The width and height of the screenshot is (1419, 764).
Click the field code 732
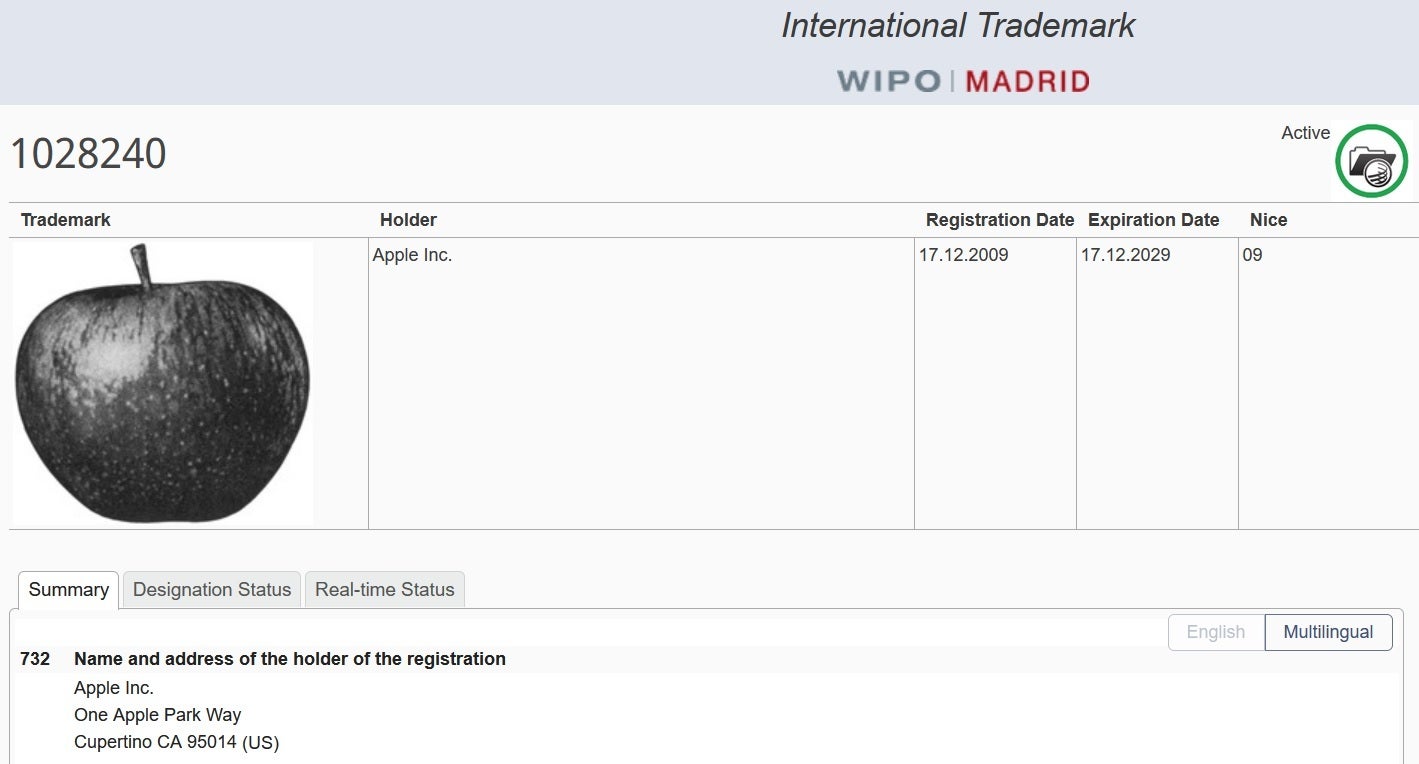[35, 659]
